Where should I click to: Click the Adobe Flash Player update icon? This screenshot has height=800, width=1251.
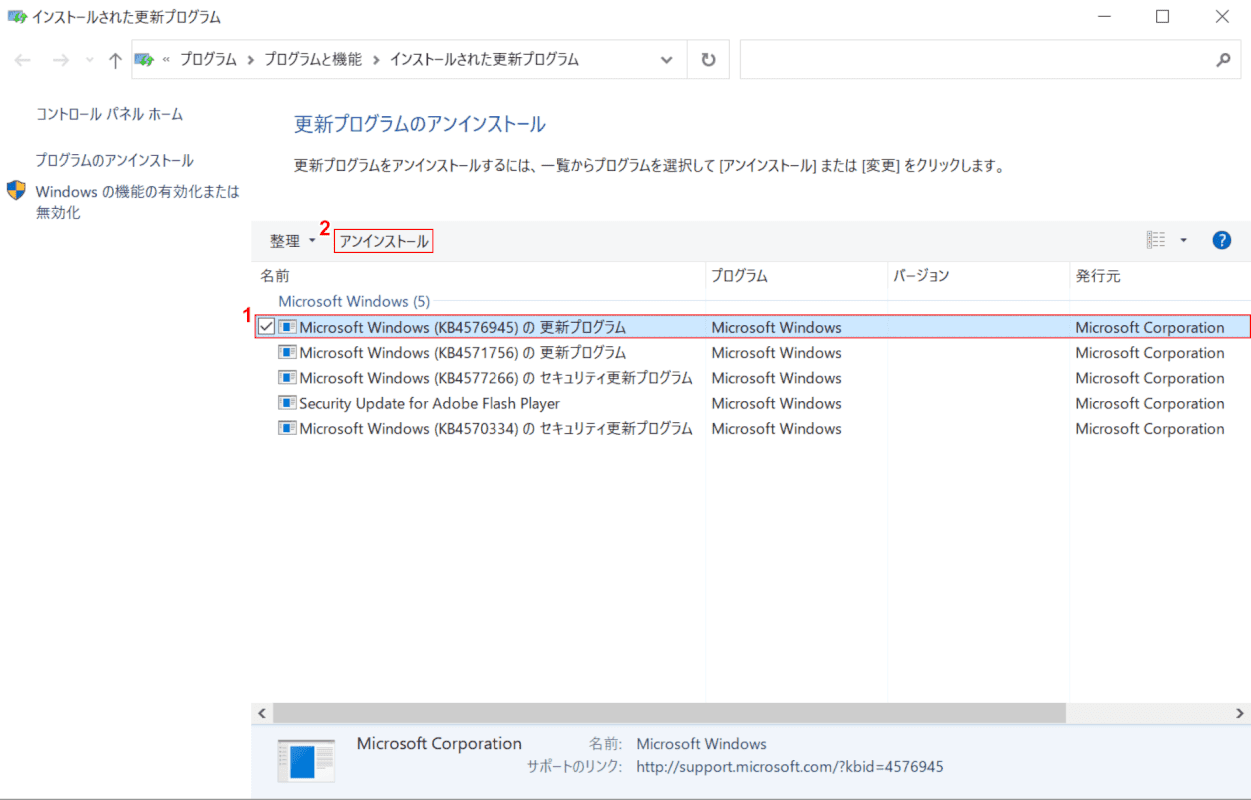pos(288,403)
